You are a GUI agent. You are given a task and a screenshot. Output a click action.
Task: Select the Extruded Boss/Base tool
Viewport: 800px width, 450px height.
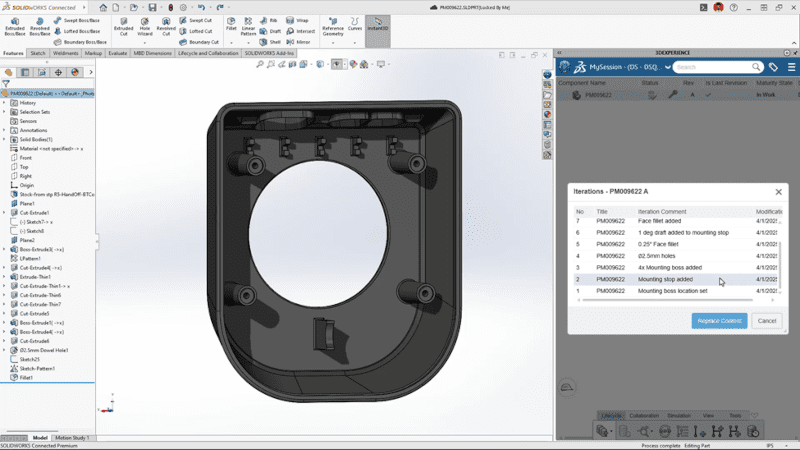(x=15, y=24)
